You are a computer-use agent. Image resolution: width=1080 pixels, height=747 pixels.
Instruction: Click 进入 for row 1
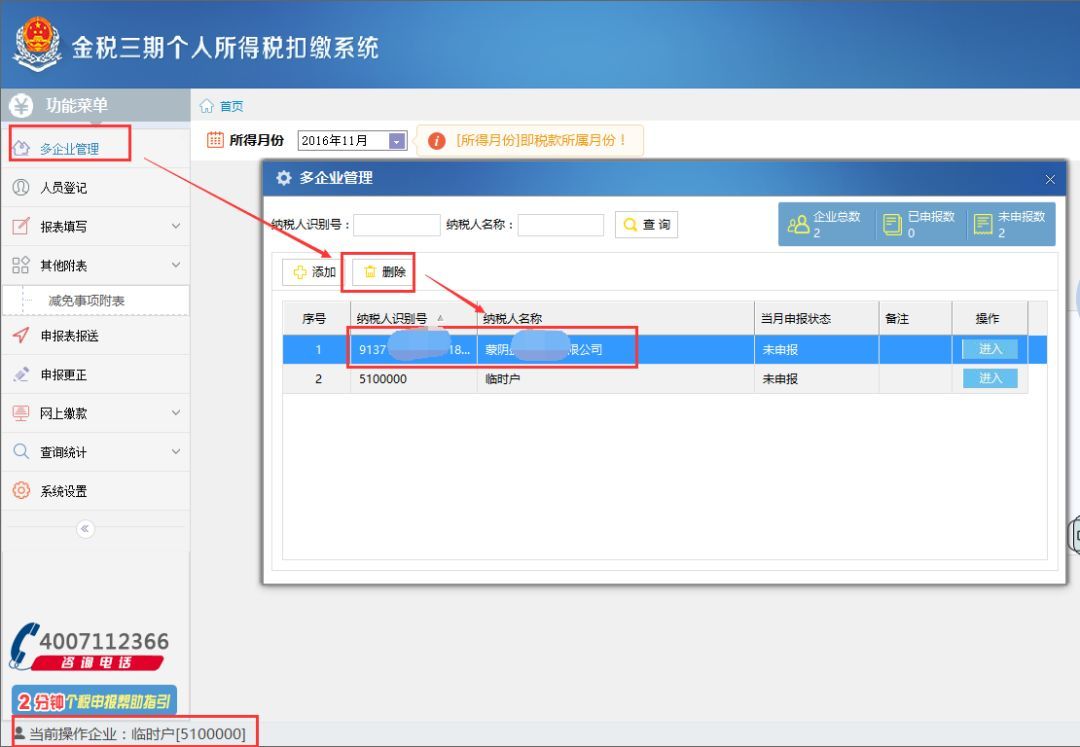[x=990, y=349]
